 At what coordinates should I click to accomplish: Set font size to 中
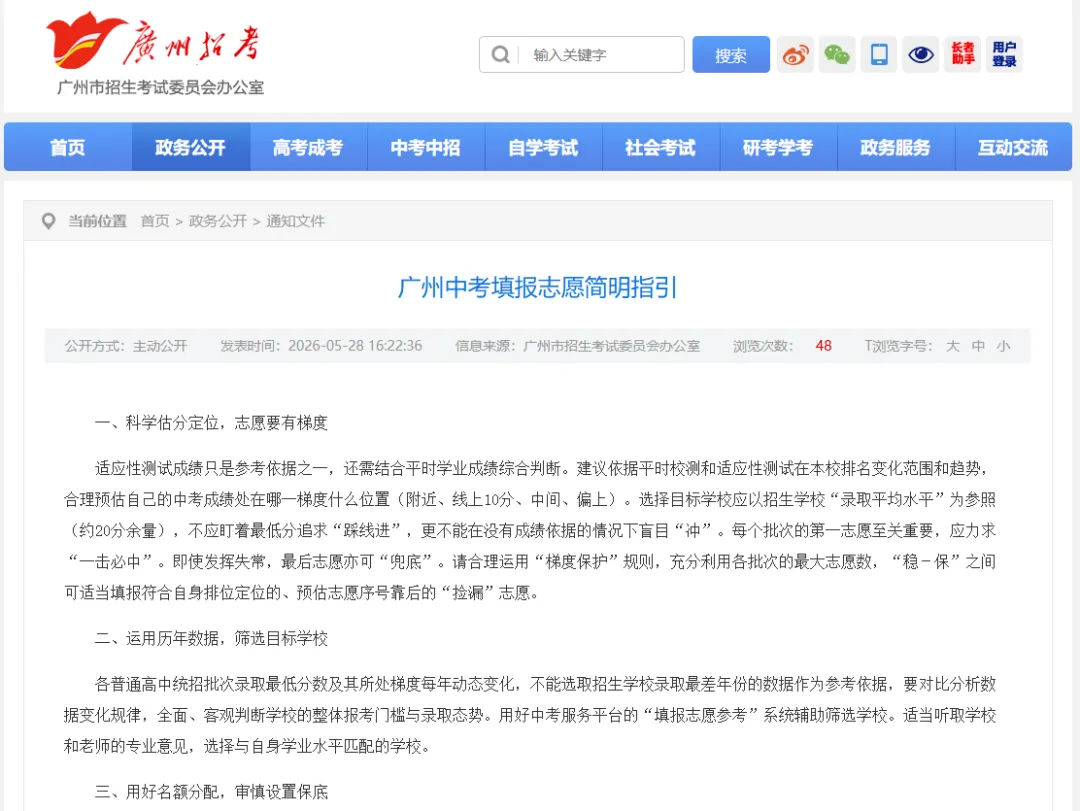(978, 346)
